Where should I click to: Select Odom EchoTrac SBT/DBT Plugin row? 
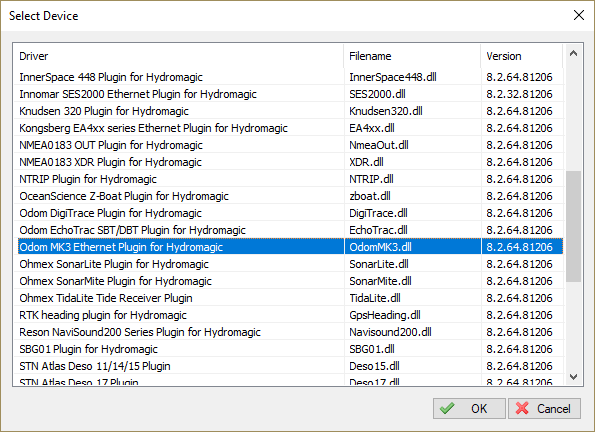coord(291,230)
